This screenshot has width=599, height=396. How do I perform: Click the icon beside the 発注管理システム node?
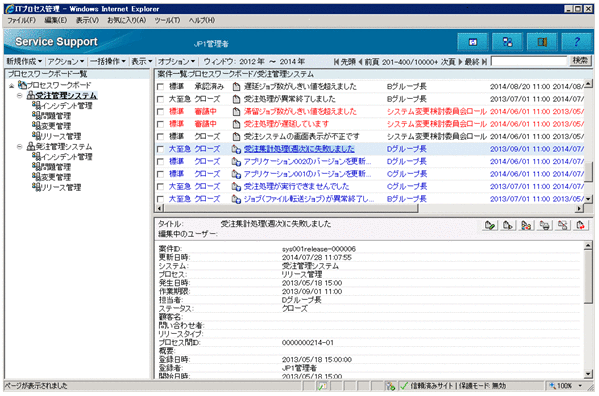(x=31, y=147)
